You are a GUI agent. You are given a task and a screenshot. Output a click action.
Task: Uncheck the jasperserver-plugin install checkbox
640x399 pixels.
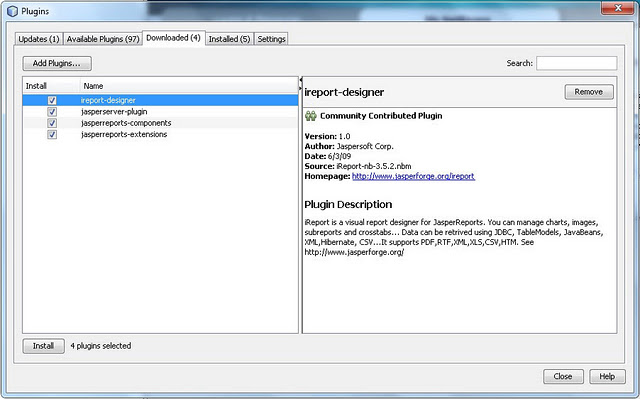[52, 112]
